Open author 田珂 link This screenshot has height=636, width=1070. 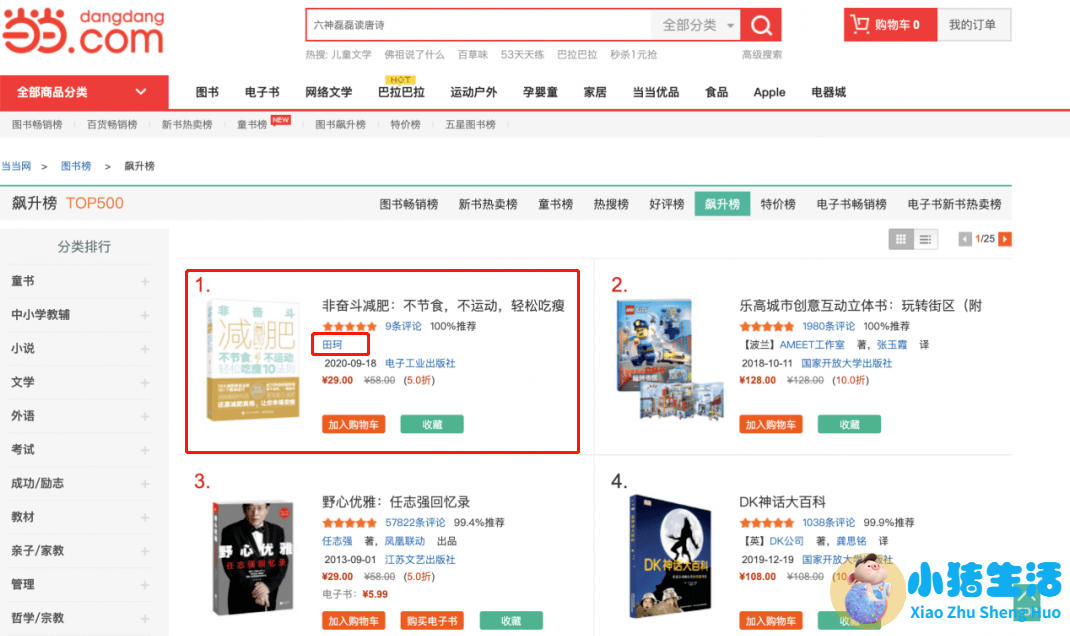(x=332, y=345)
